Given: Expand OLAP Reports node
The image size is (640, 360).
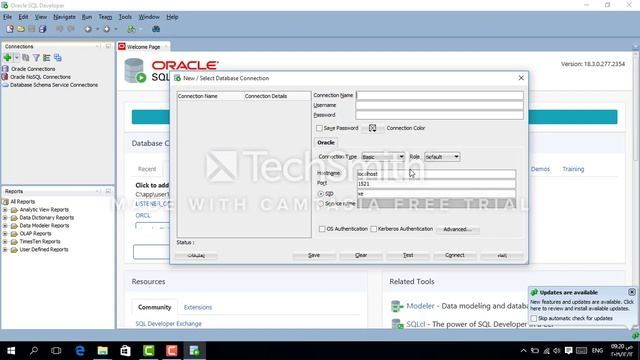Looking at the screenshot, I should pos(5,234).
